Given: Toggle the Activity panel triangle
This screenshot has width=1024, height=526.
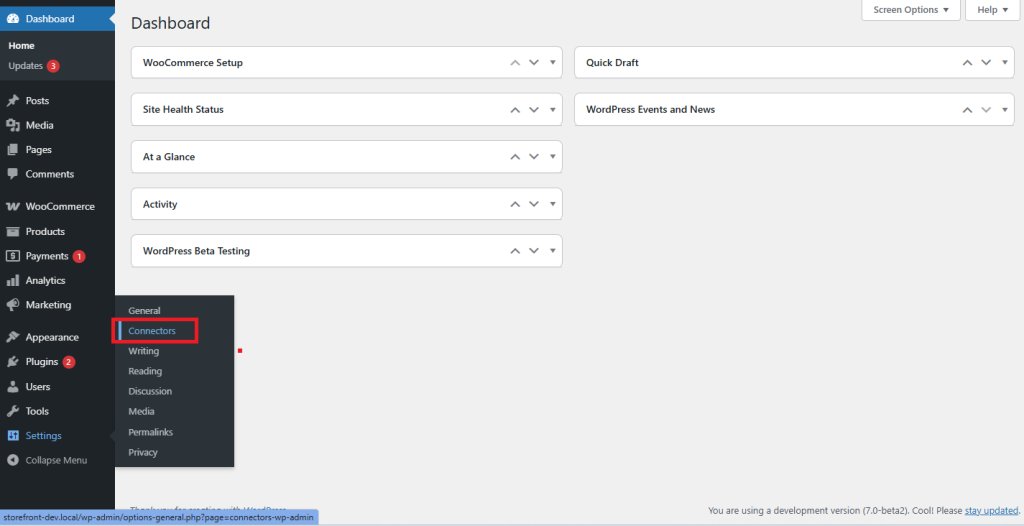Looking at the screenshot, I should point(553,204).
